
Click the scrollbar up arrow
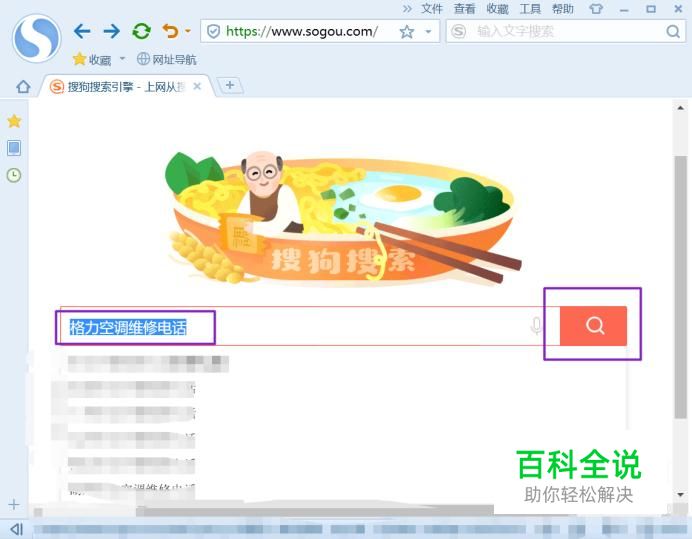point(681,108)
